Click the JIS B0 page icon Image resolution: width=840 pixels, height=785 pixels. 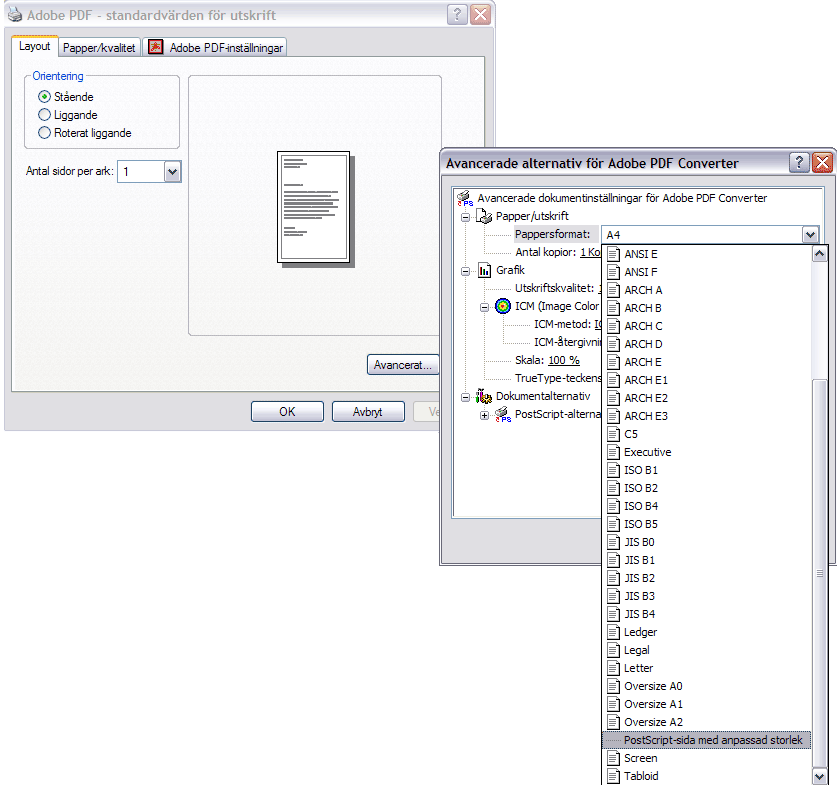(x=614, y=542)
